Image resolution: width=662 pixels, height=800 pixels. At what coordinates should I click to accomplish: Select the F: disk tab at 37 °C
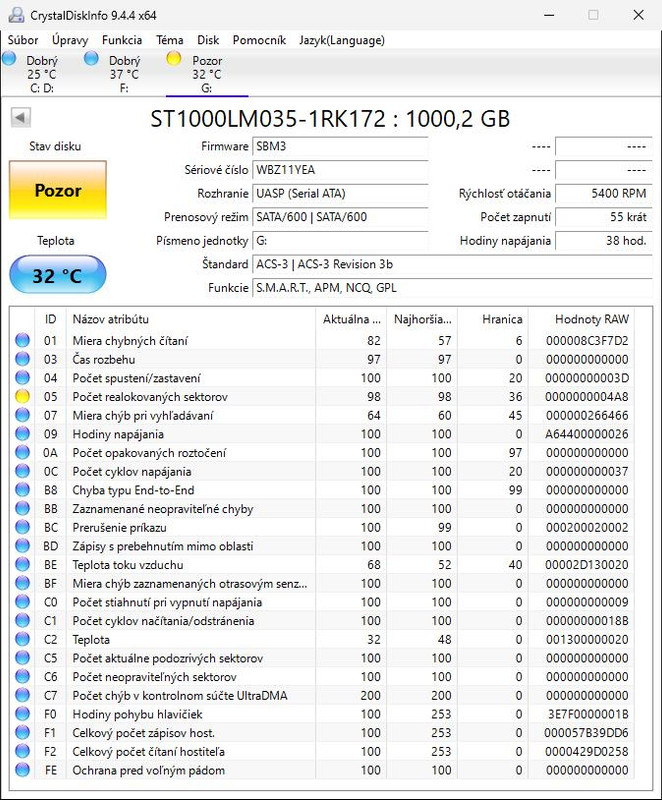pos(124,74)
